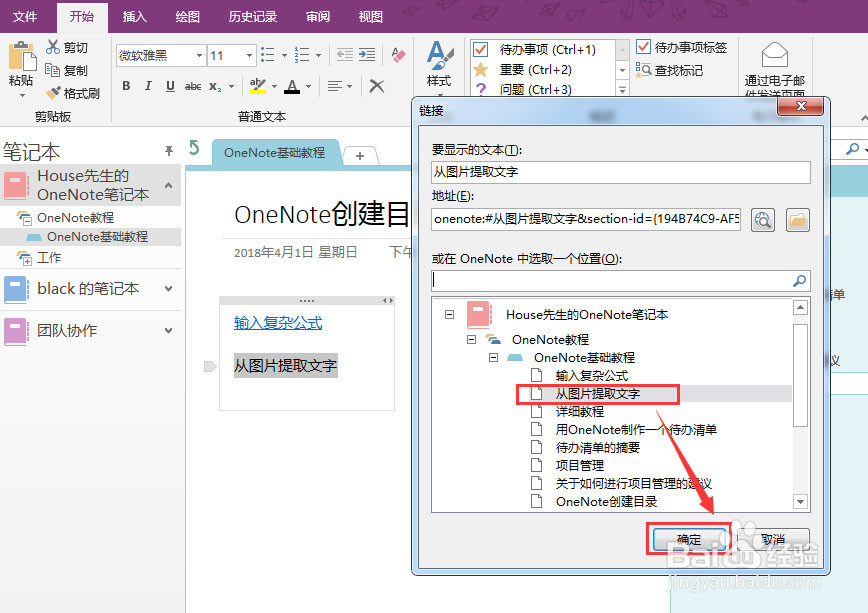868x613 pixels.
Task: Add a new section with plus tab
Action: coord(360,156)
